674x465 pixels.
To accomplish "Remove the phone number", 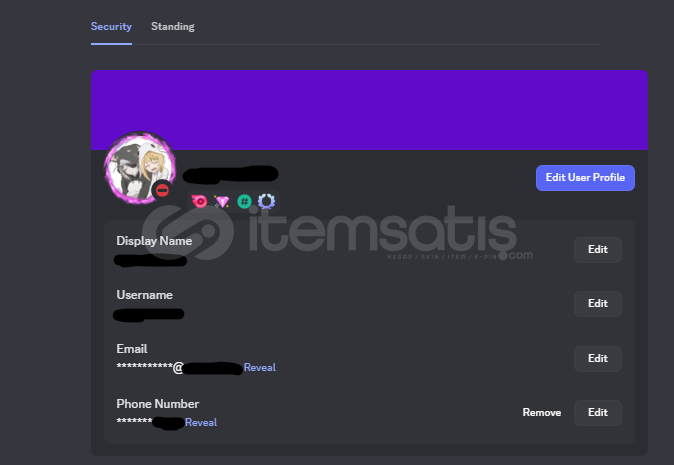I will click(x=542, y=413).
